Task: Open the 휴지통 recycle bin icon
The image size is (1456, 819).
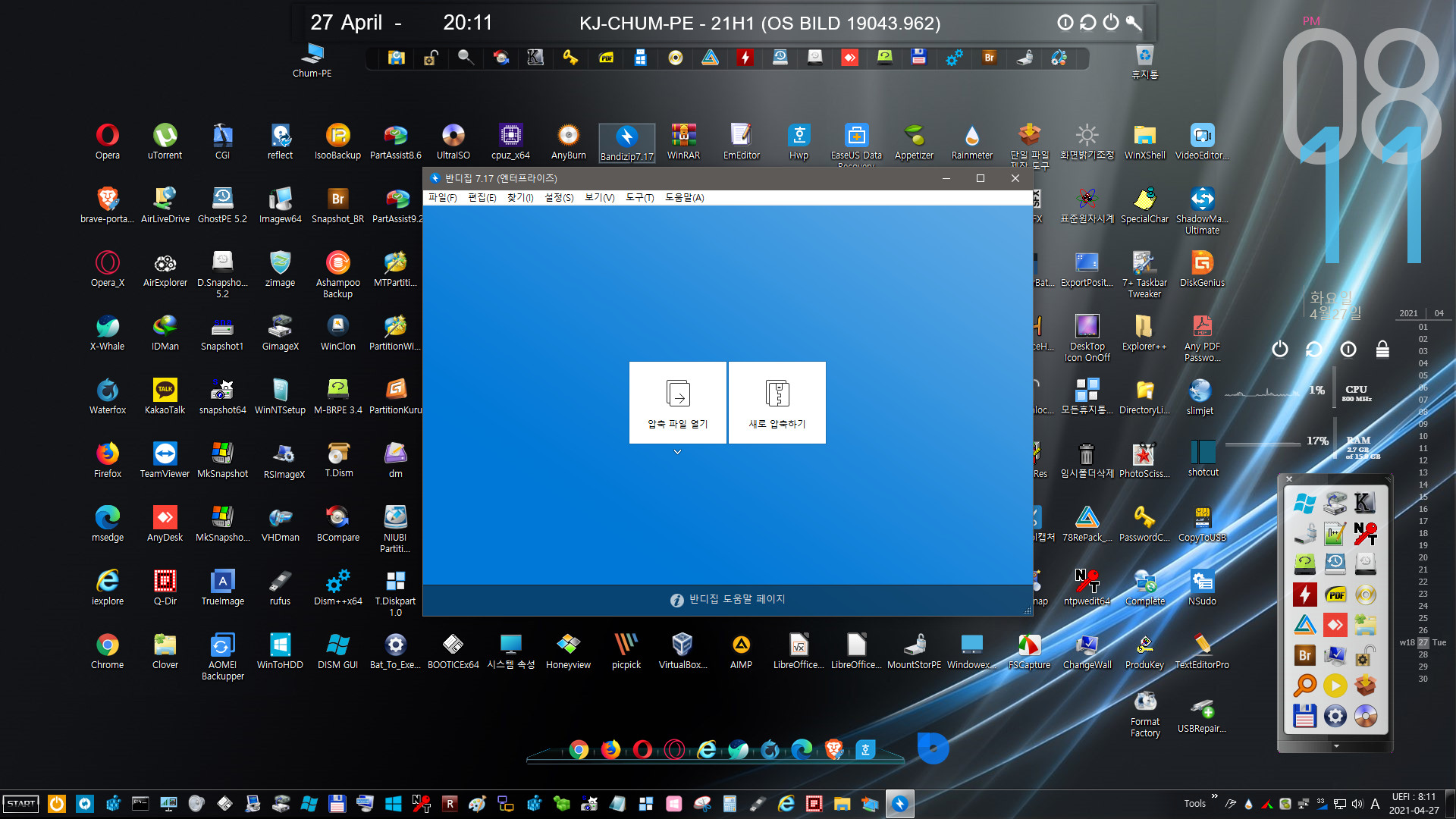Action: [x=1144, y=61]
